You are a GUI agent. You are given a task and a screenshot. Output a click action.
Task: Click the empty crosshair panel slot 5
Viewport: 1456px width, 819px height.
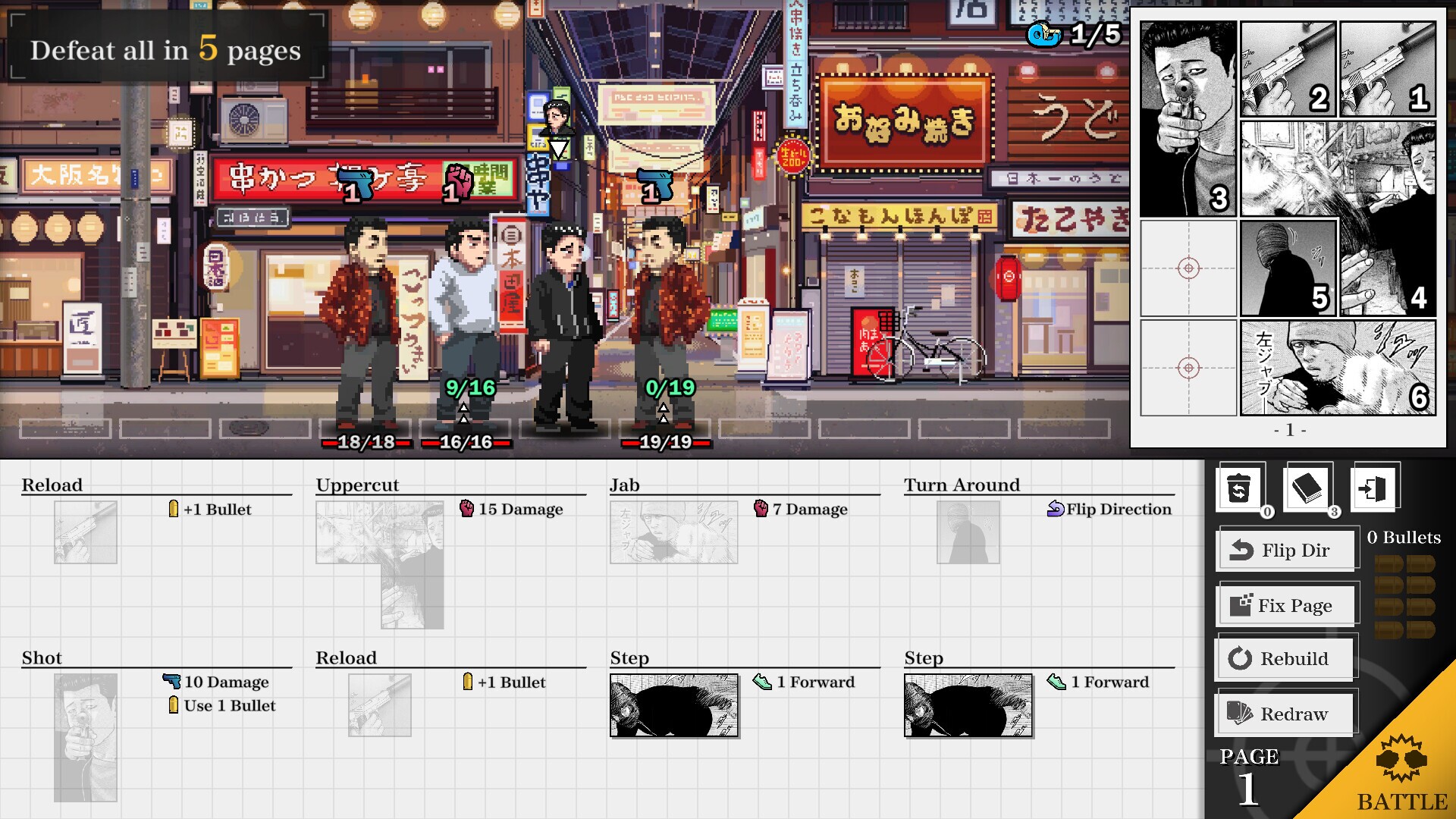1188,268
